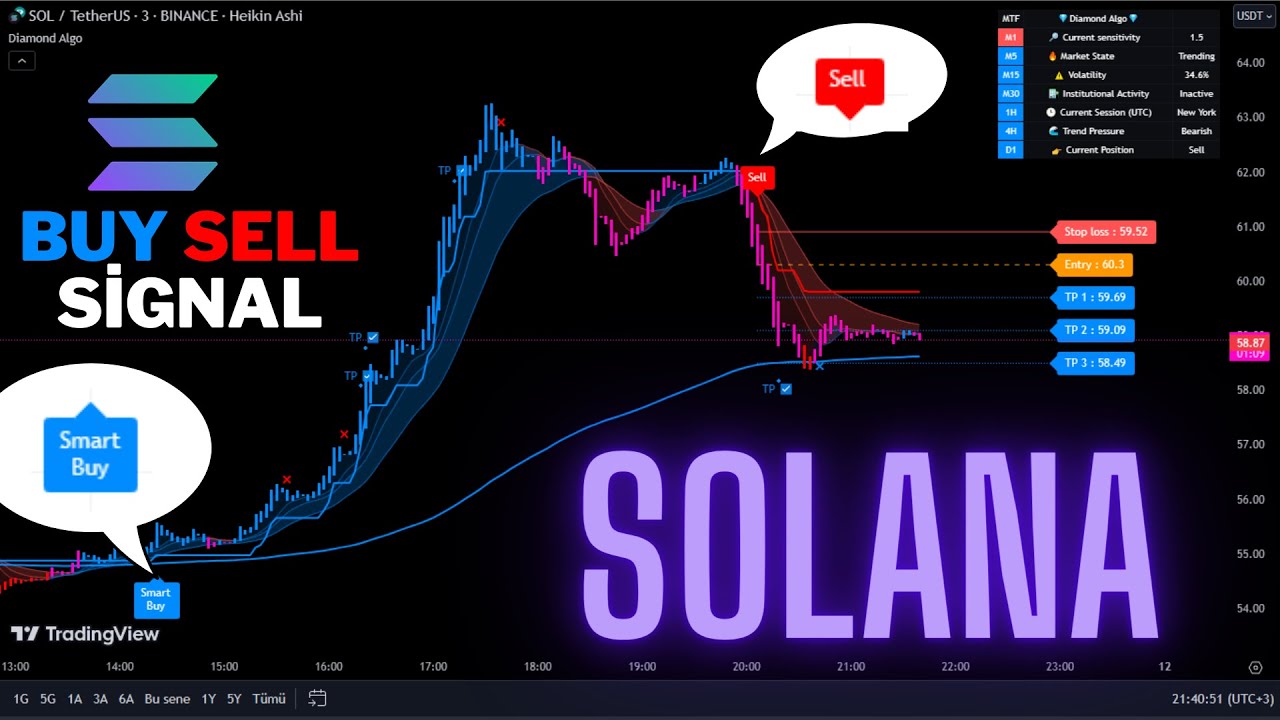Image resolution: width=1280 pixels, height=720 pixels.
Task: Select the 1Y time range
Action: pyautogui.click(x=208, y=699)
